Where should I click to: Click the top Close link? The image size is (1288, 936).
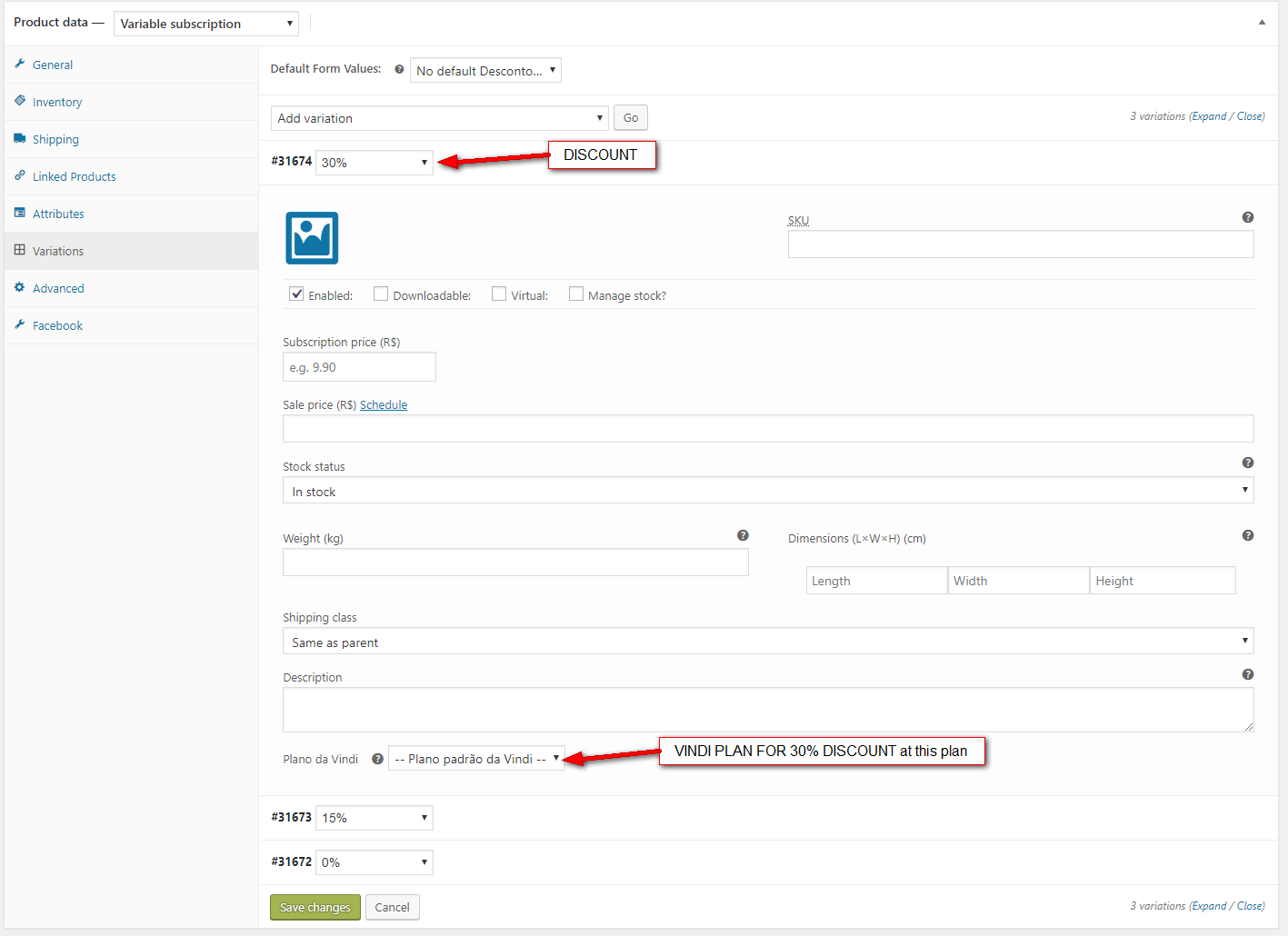pyautogui.click(x=1250, y=116)
